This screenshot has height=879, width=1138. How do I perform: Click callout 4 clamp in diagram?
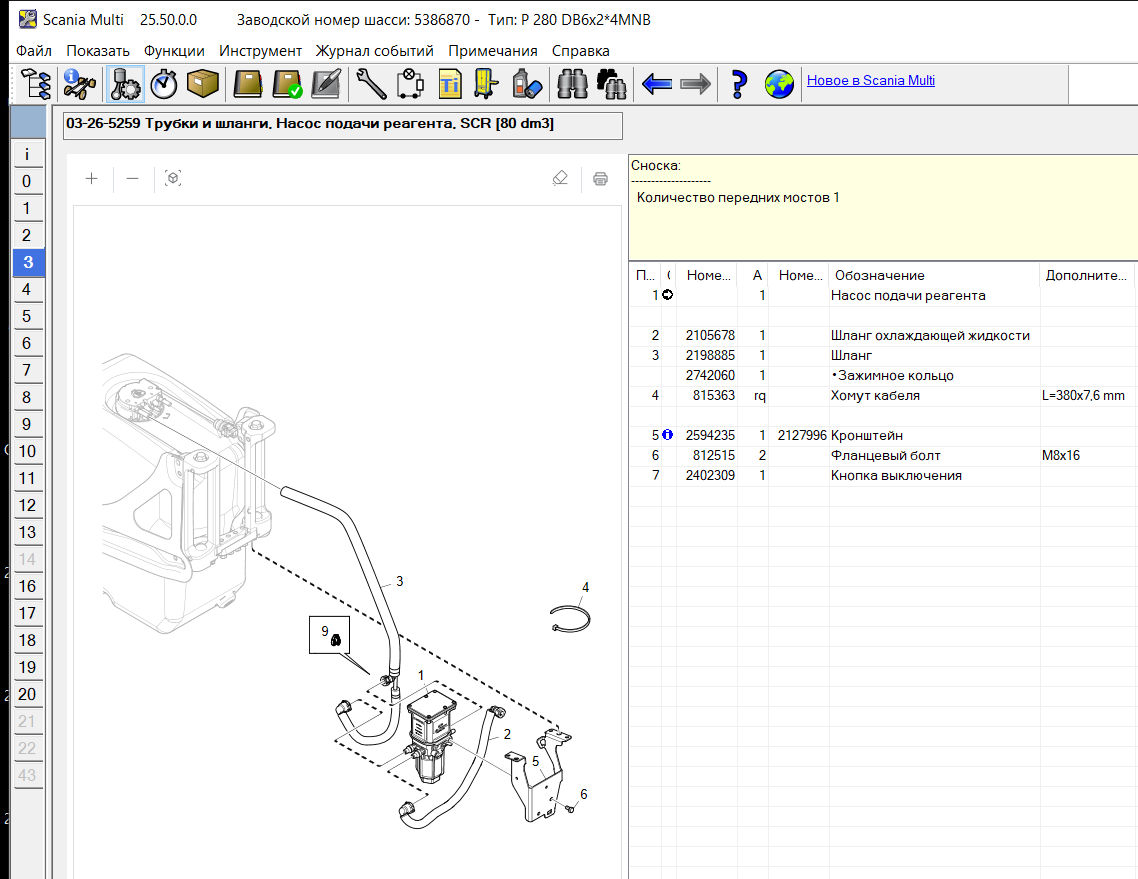(x=585, y=587)
